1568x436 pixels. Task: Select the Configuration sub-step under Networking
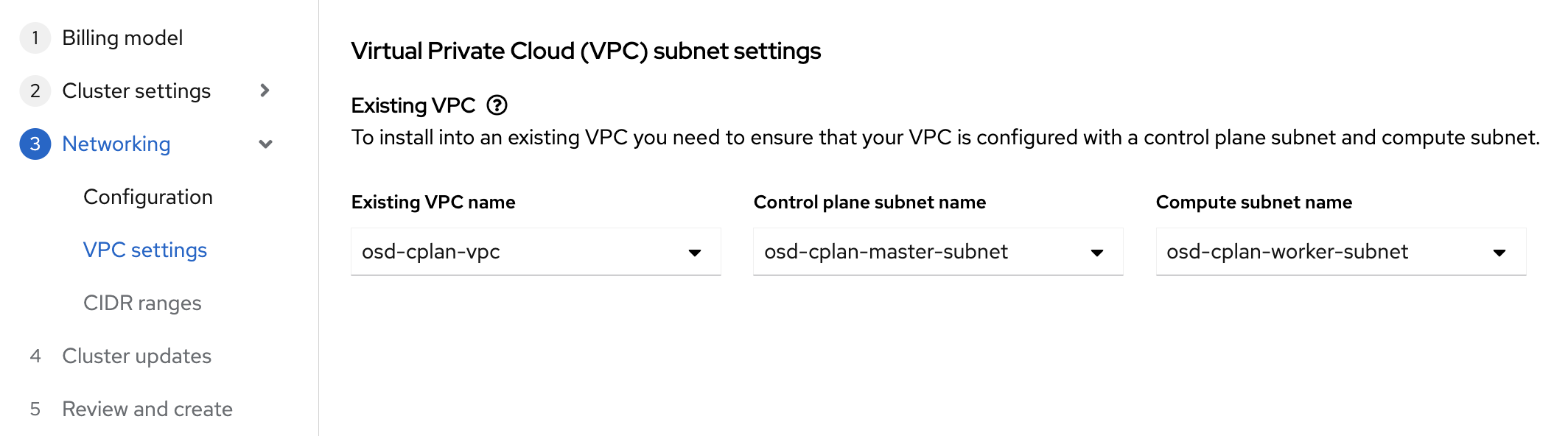coord(149,197)
